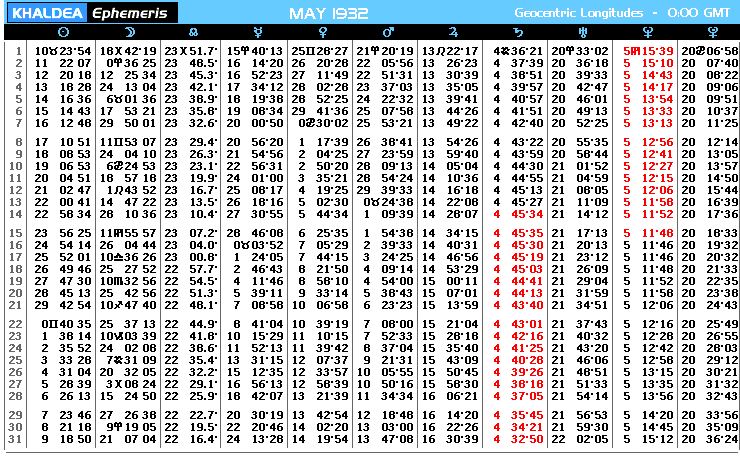Click the lunar Node symbol header
Screen dimensions: 740x460
pos(193,32)
